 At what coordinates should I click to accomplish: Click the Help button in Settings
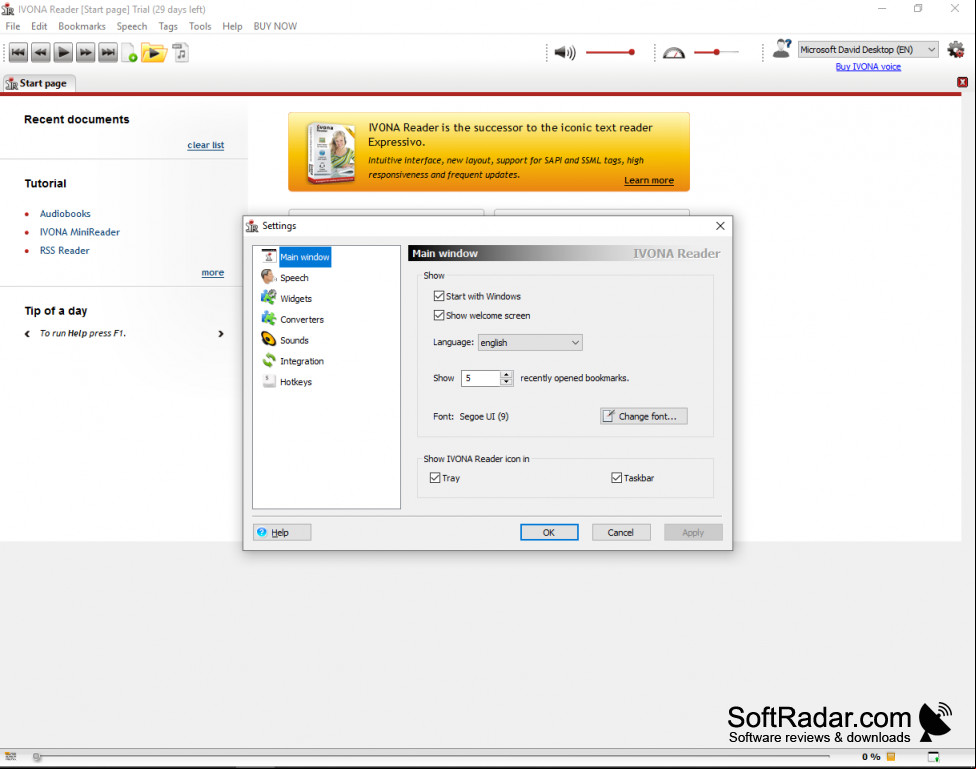[282, 532]
